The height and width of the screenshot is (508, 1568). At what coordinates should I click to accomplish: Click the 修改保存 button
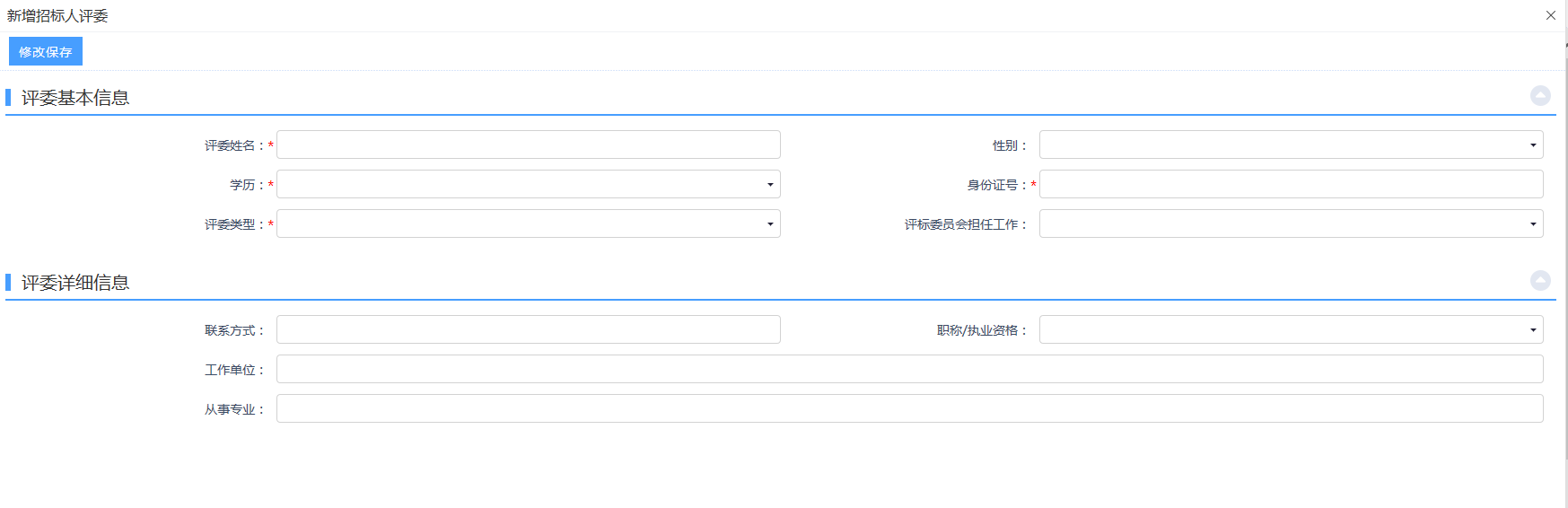(x=46, y=52)
